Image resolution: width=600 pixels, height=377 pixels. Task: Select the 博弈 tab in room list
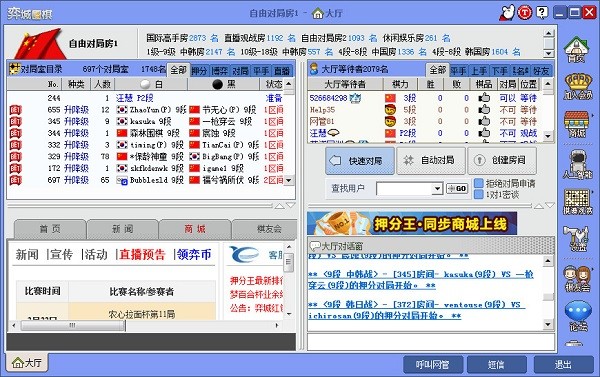tap(220, 71)
